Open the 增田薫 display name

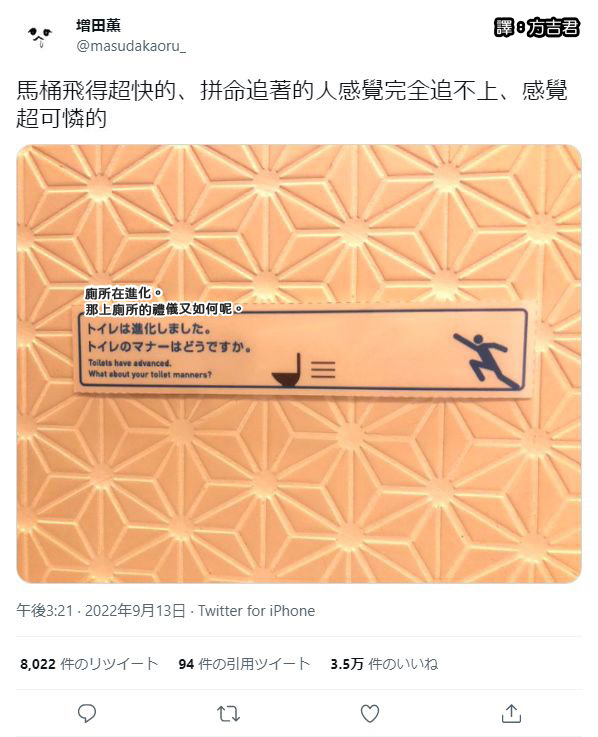tap(98, 26)
